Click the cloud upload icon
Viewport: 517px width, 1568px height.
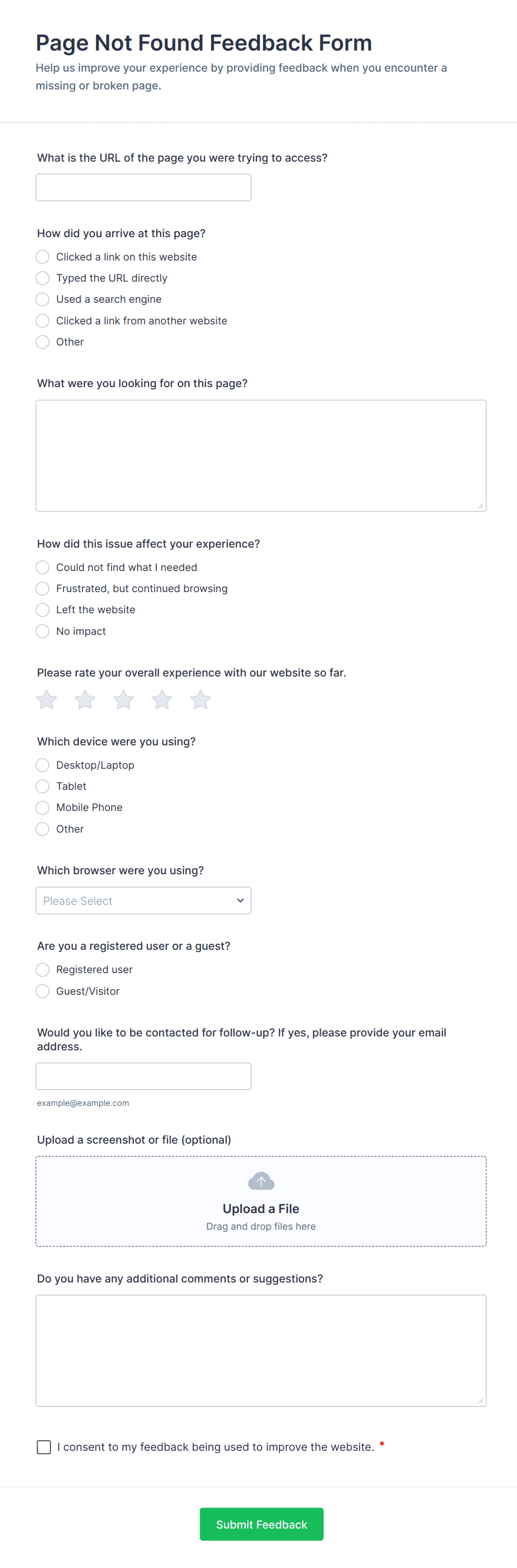(x=261, y=1181)
